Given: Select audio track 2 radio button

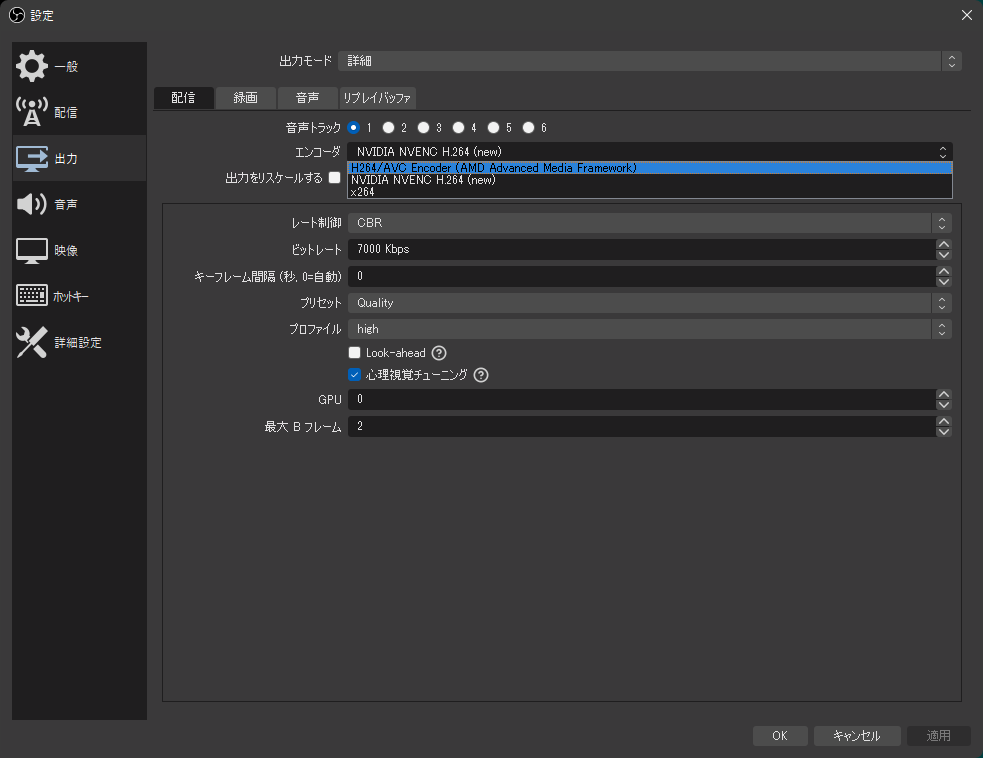Looking at the screenshot, I should tap(389, 128).
